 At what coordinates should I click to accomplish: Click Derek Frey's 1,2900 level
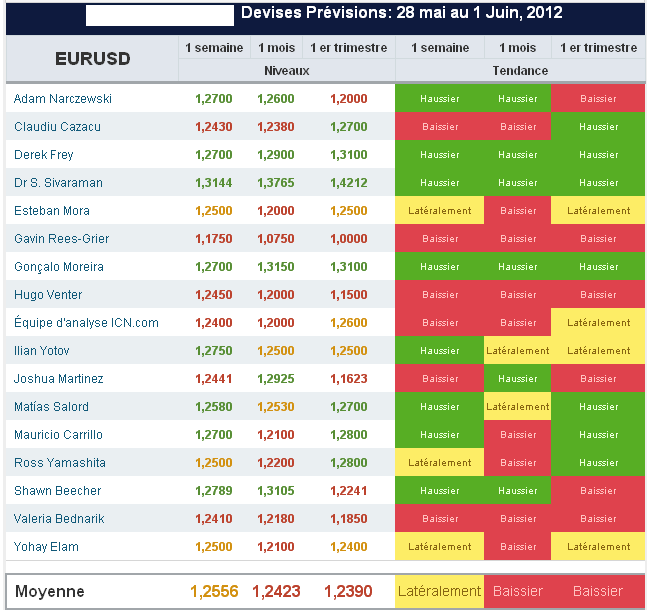[x=276, y=155]
